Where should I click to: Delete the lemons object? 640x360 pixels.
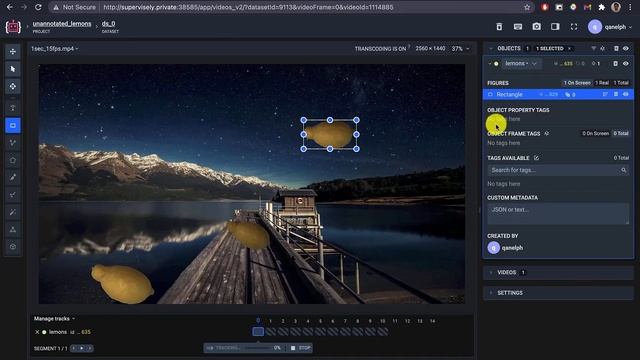(616, 64)
